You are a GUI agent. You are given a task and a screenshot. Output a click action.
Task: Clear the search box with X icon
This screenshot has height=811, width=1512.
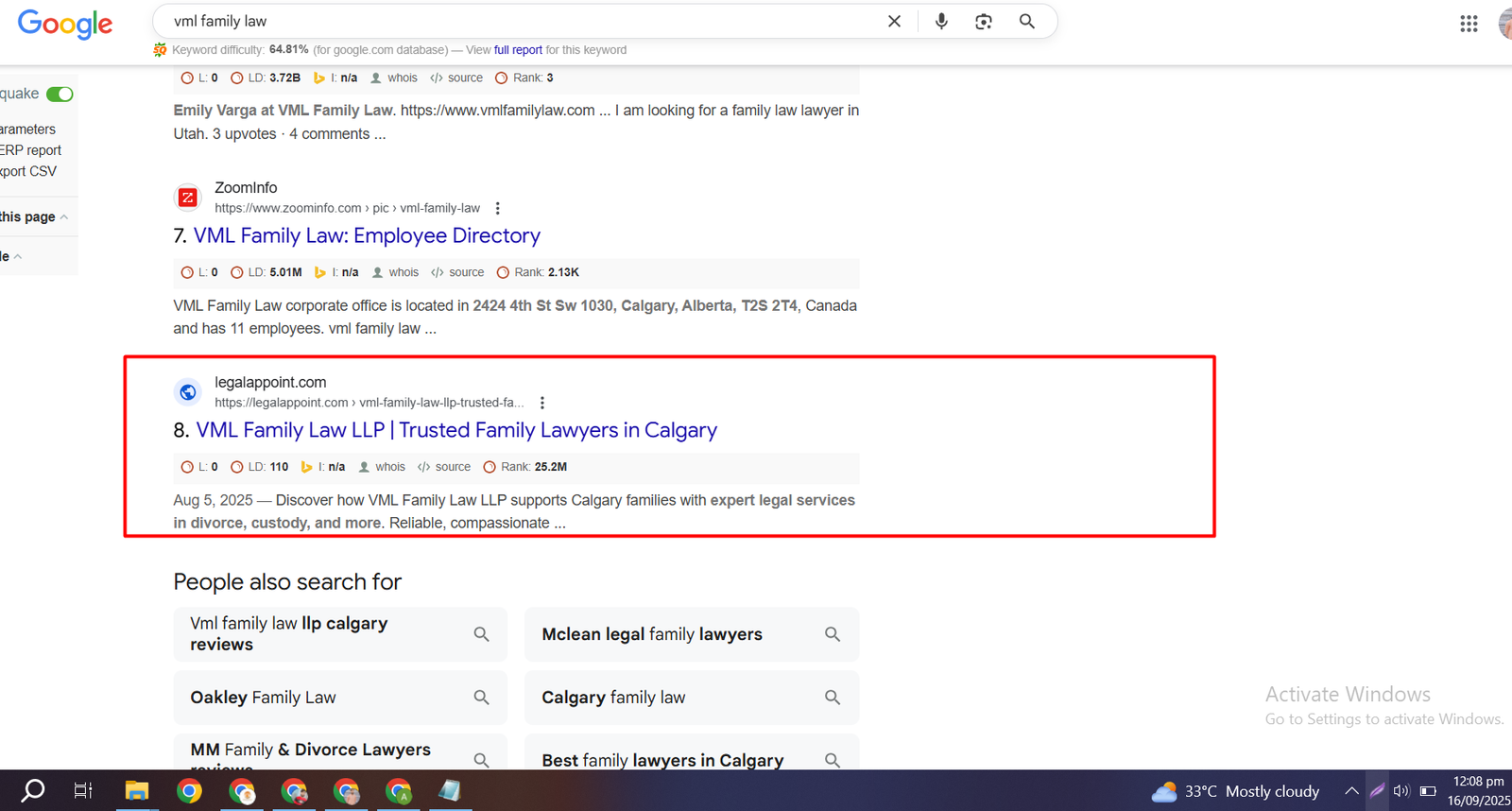tap(894, 22)
